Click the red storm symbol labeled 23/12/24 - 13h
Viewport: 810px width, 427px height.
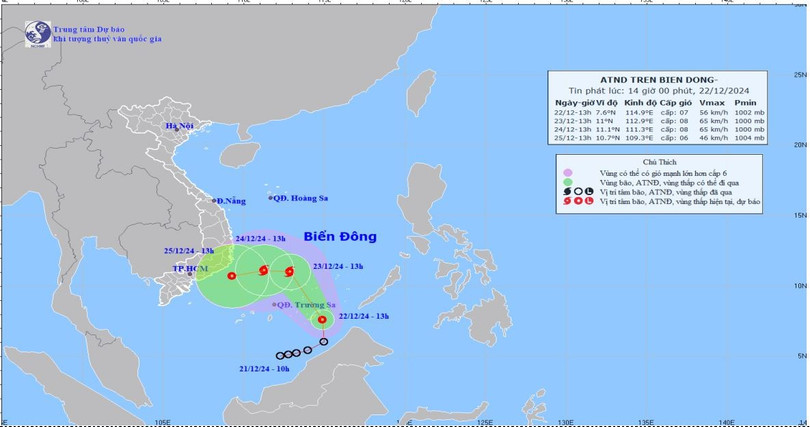(288, 271)
